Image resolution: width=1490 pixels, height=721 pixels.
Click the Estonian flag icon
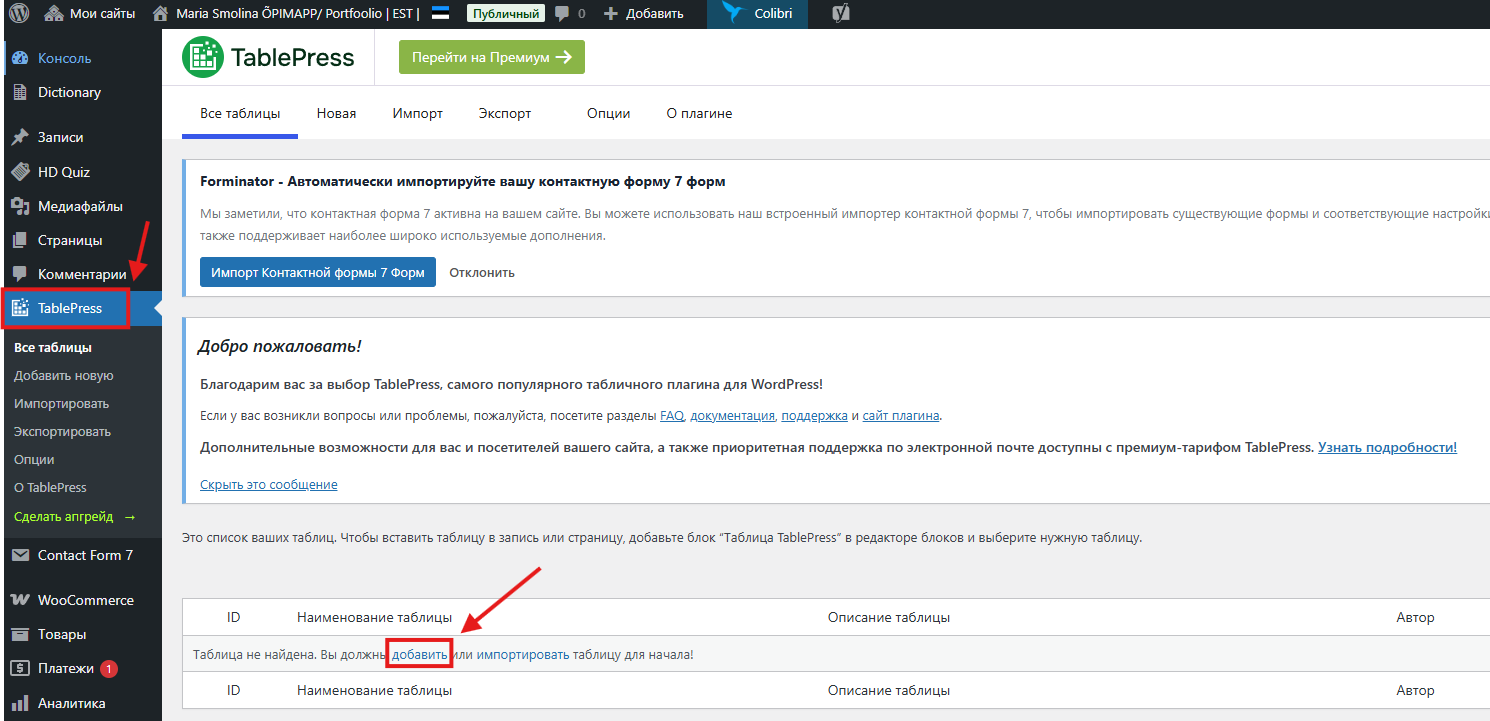[x=440, y=14]
